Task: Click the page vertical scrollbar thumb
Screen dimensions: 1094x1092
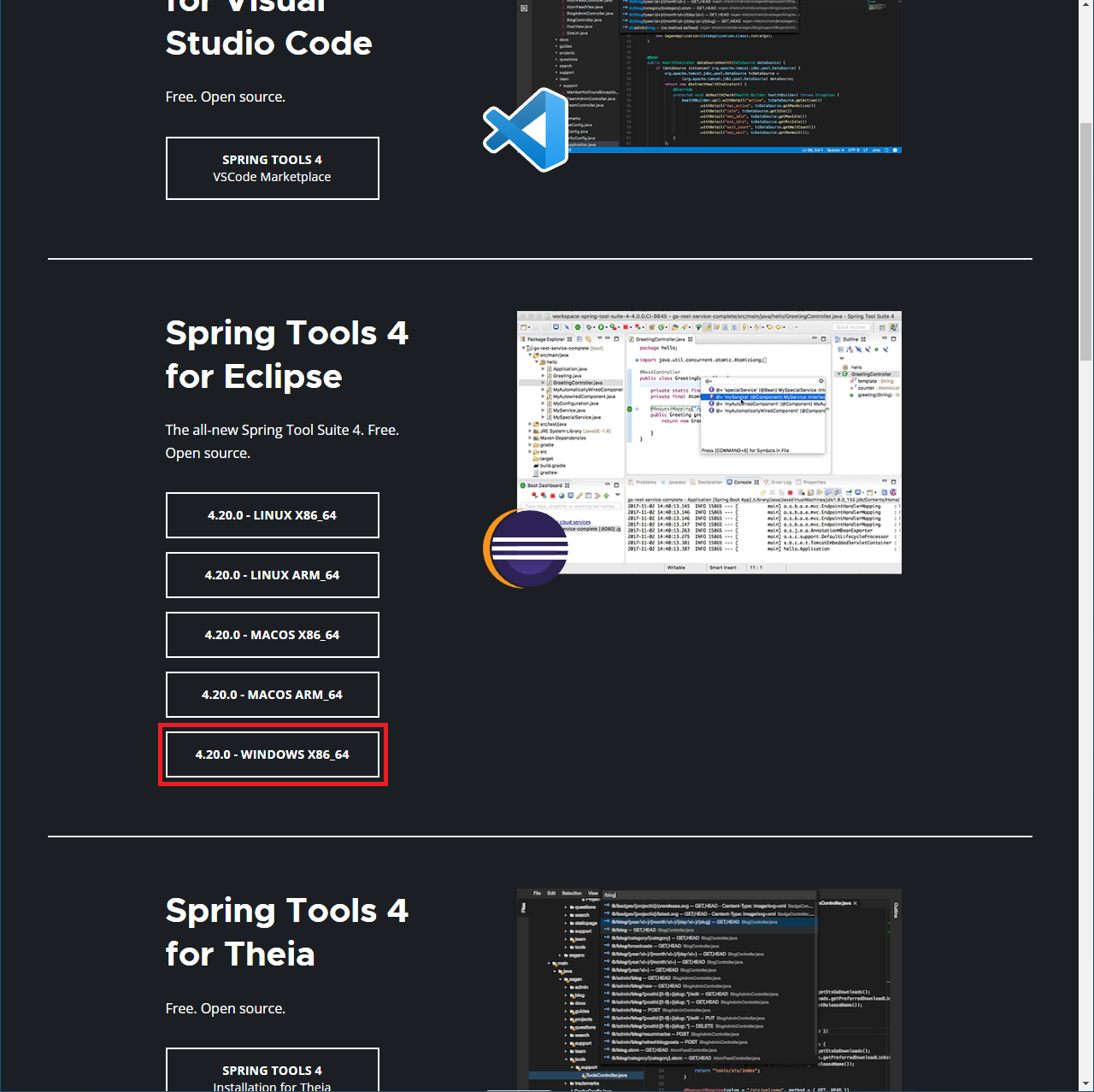Action: coord(1085,242)
